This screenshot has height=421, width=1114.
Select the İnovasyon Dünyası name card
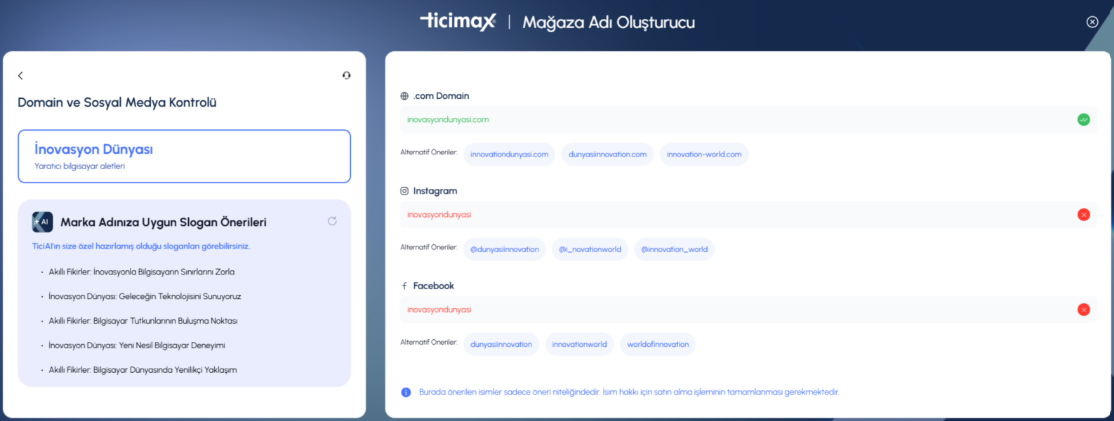pos(184,156)
